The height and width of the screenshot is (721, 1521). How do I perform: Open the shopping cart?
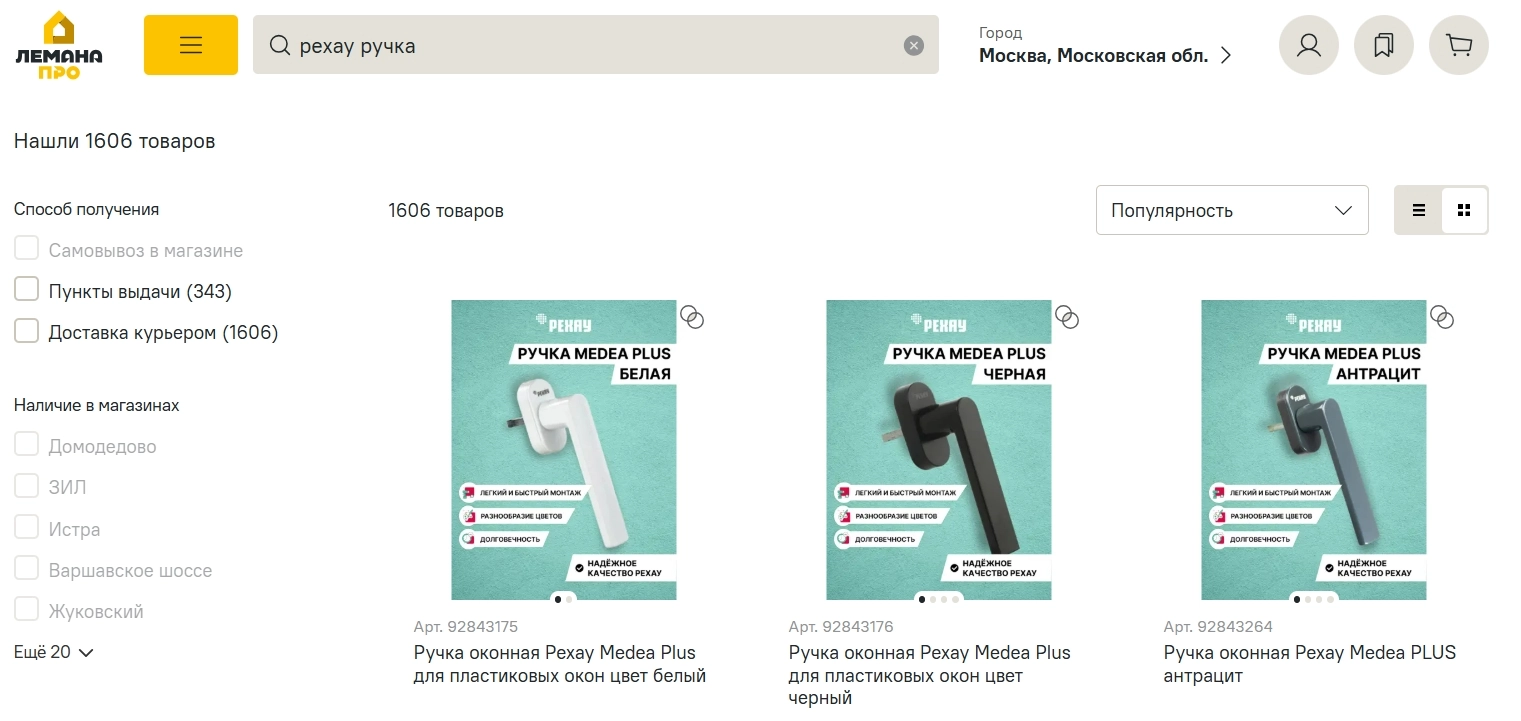pos(1458,45)
